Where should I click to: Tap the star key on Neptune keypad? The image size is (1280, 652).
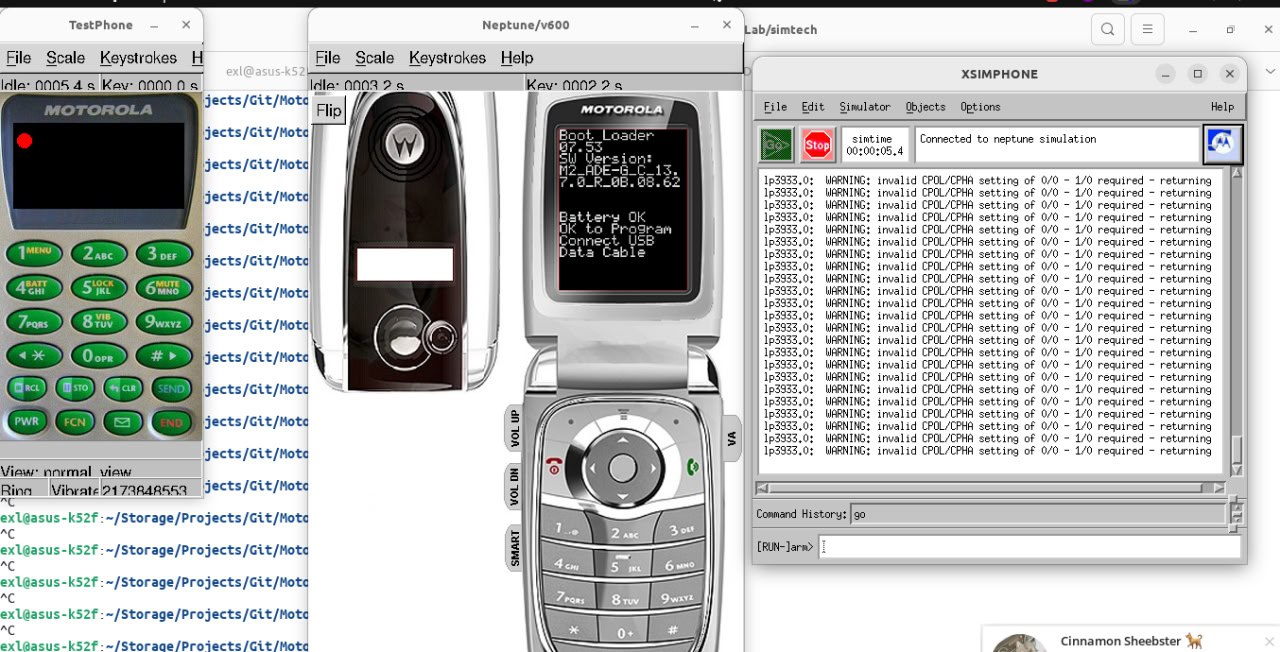click(573, 630)
